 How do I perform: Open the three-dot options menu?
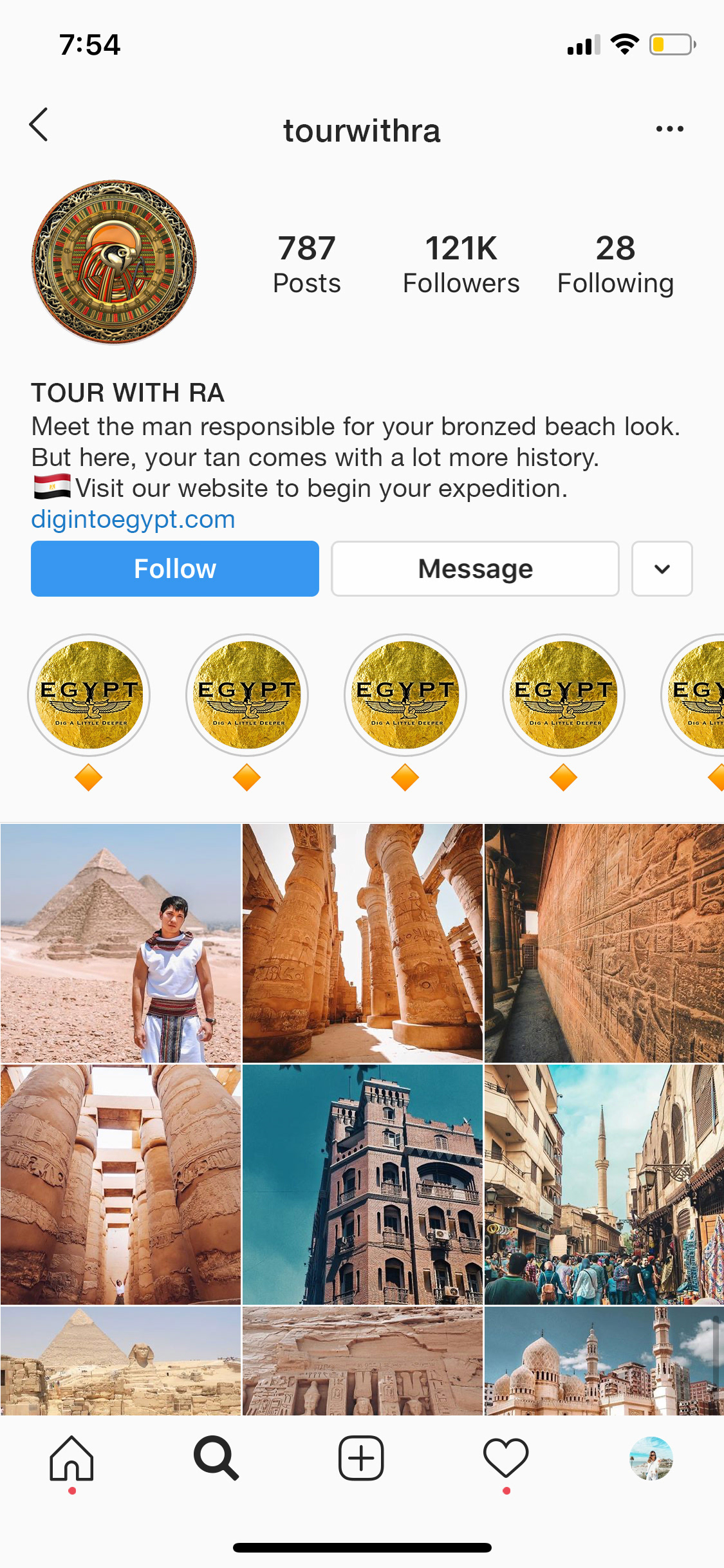669,129
